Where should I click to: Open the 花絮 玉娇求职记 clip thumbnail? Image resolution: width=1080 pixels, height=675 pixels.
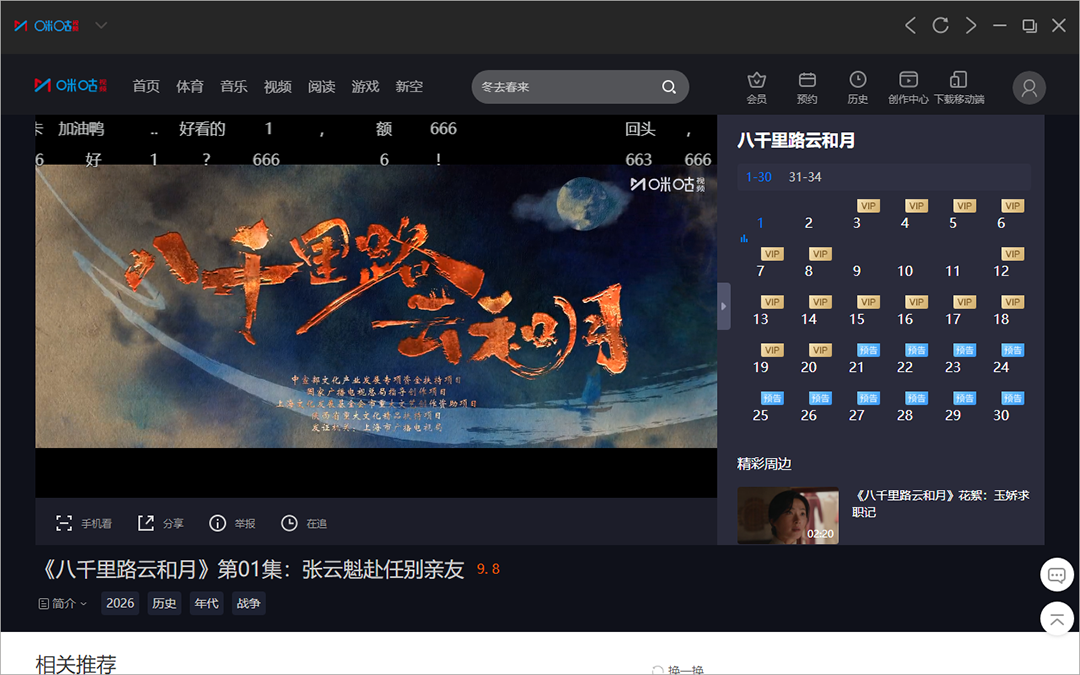tap(788, 515)
